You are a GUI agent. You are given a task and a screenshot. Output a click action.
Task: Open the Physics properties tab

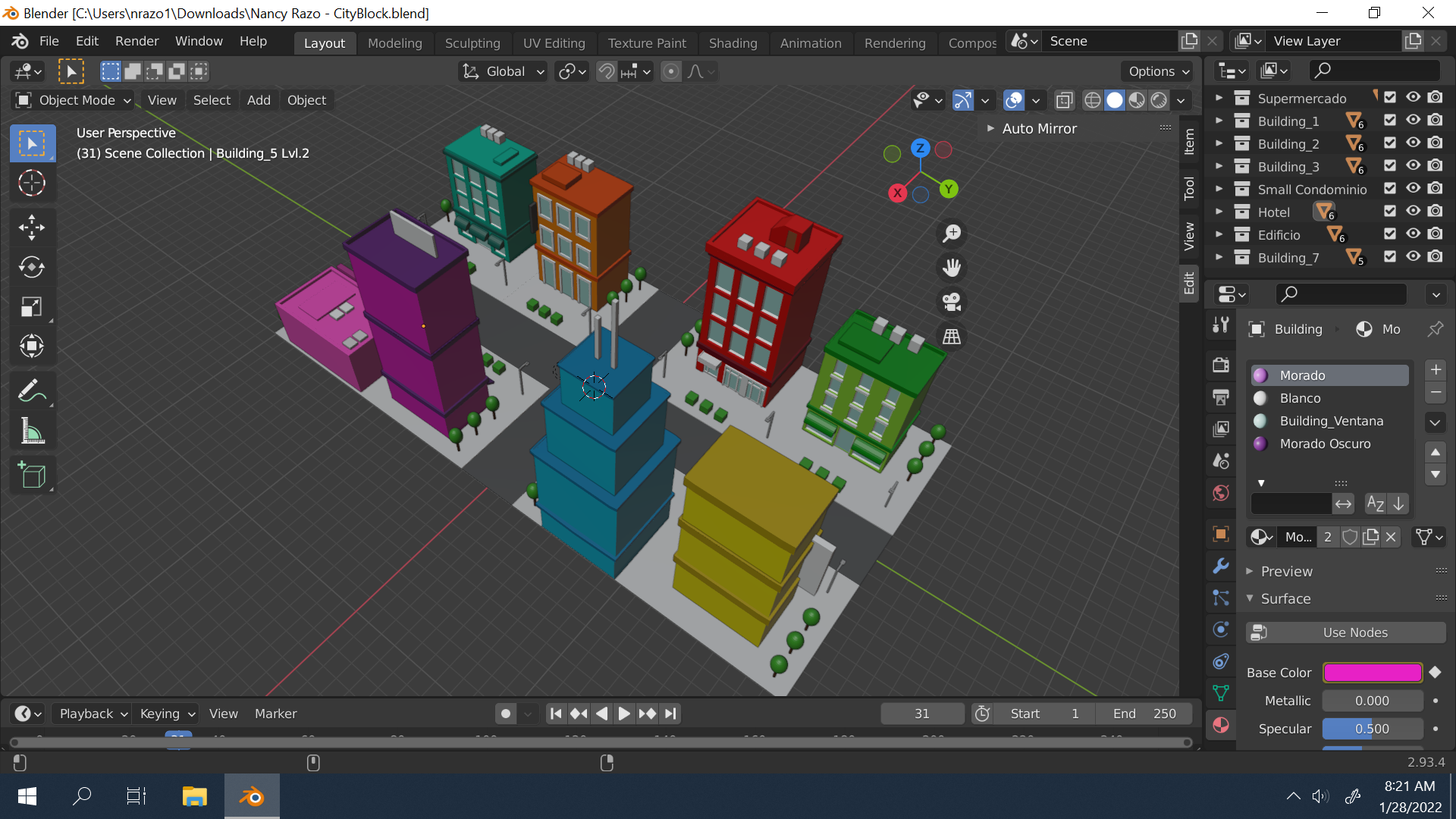[1221, 629]
